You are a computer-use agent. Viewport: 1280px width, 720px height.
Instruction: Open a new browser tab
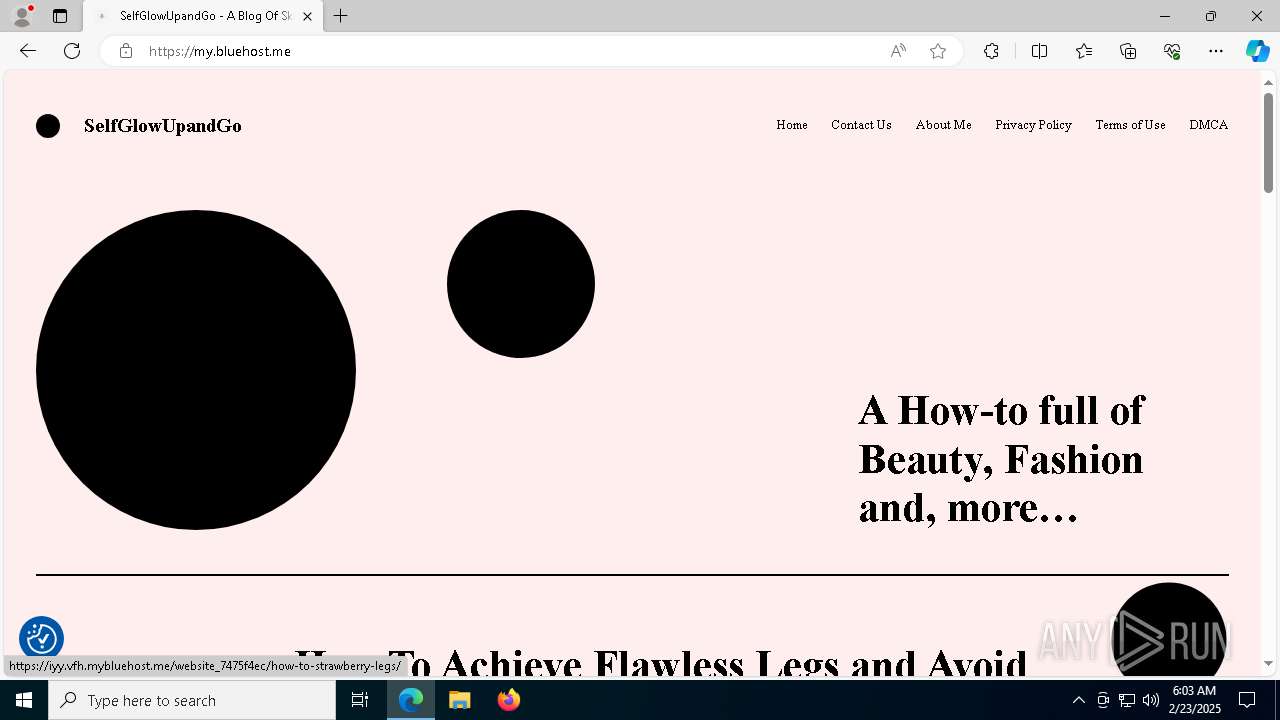(x=341, y=16)
